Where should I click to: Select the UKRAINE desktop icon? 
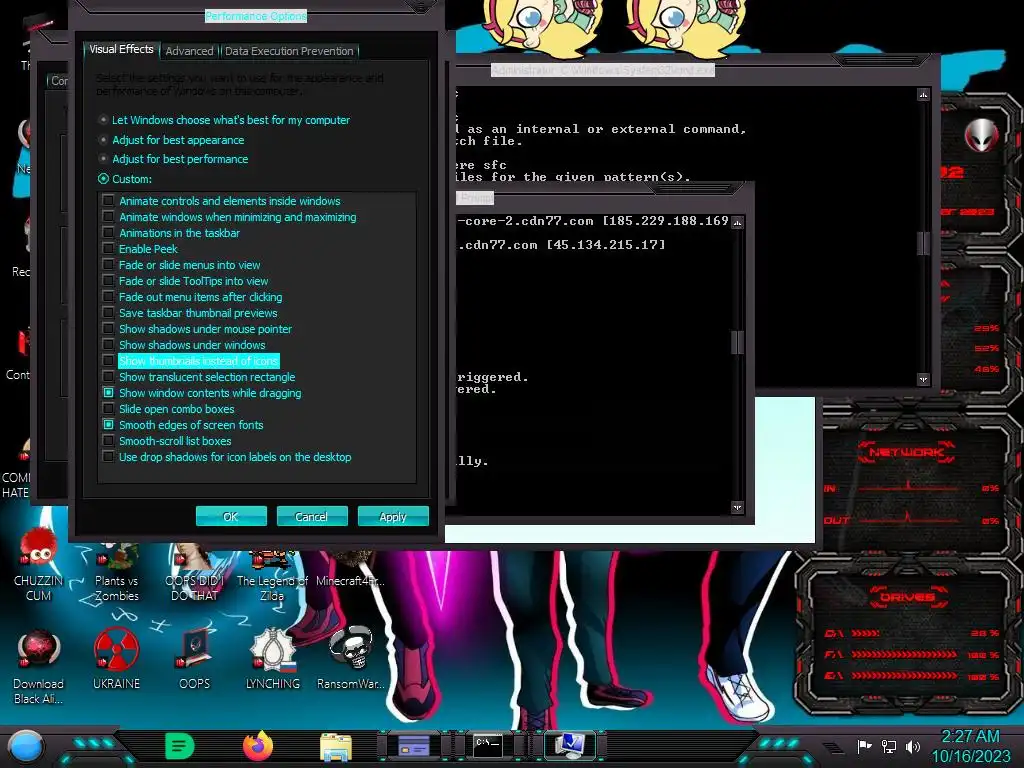[x=116, y=658]
